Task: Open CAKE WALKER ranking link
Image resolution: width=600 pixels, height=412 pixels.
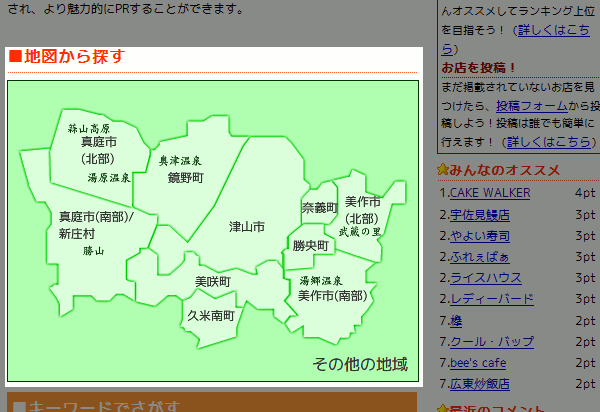Action: click(490, 193)
